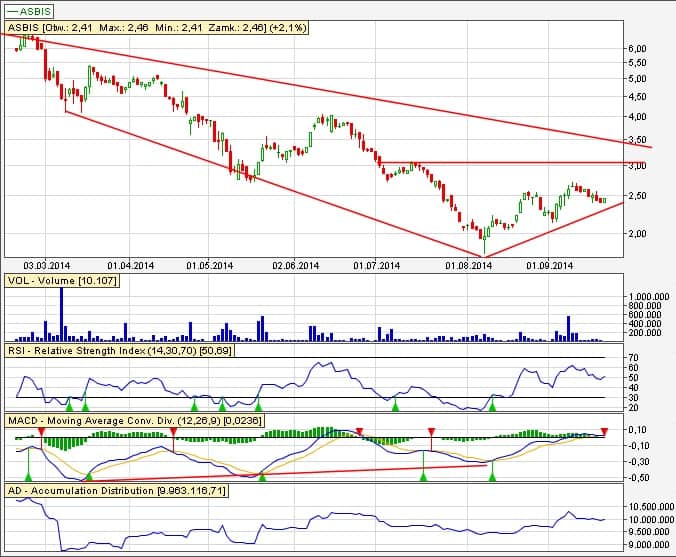
Task: Click the 03.03.2014 date axis label
Action: tap(46, 266)
